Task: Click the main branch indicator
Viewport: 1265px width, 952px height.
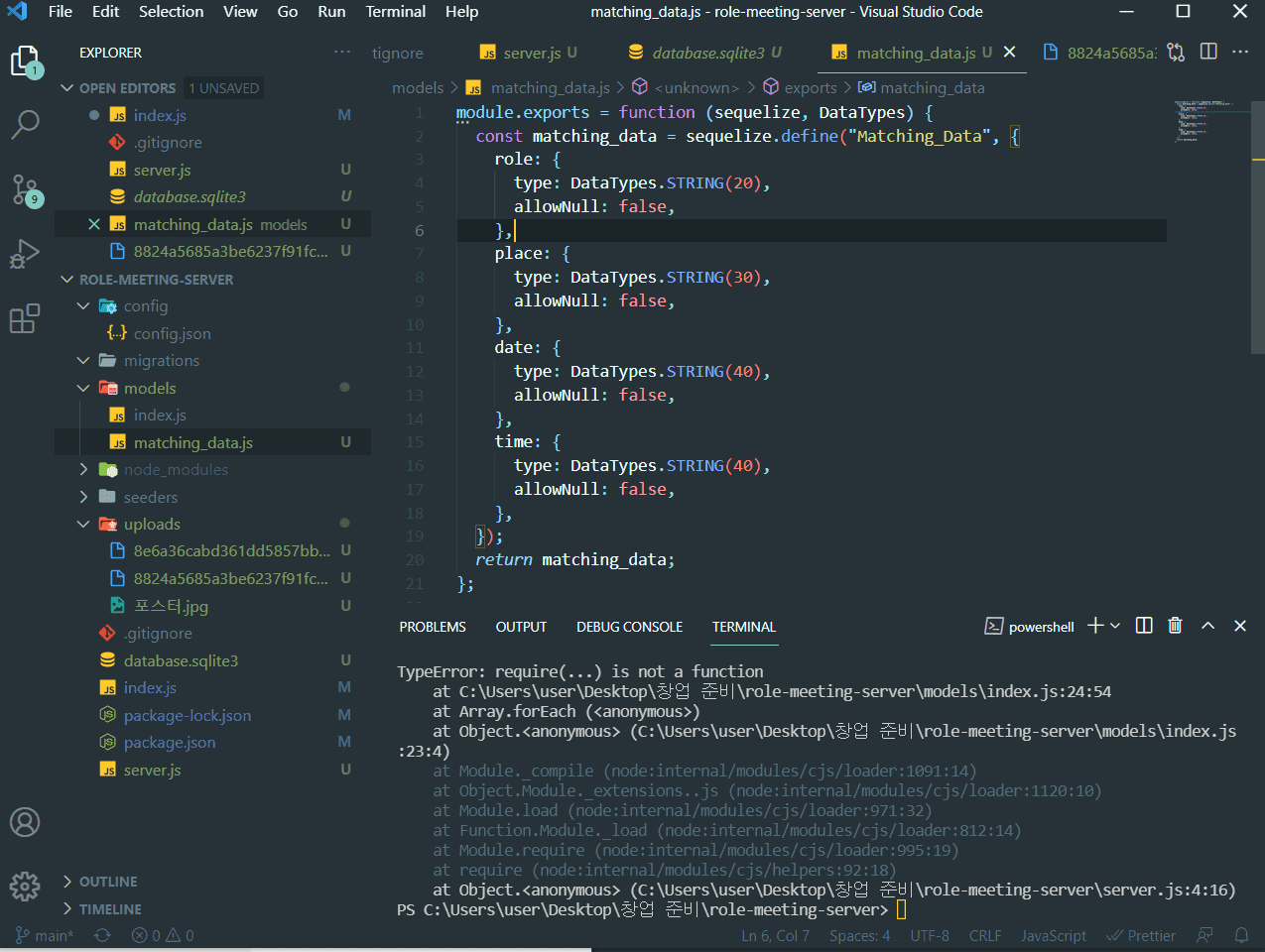Action: [x=45, y=935]
